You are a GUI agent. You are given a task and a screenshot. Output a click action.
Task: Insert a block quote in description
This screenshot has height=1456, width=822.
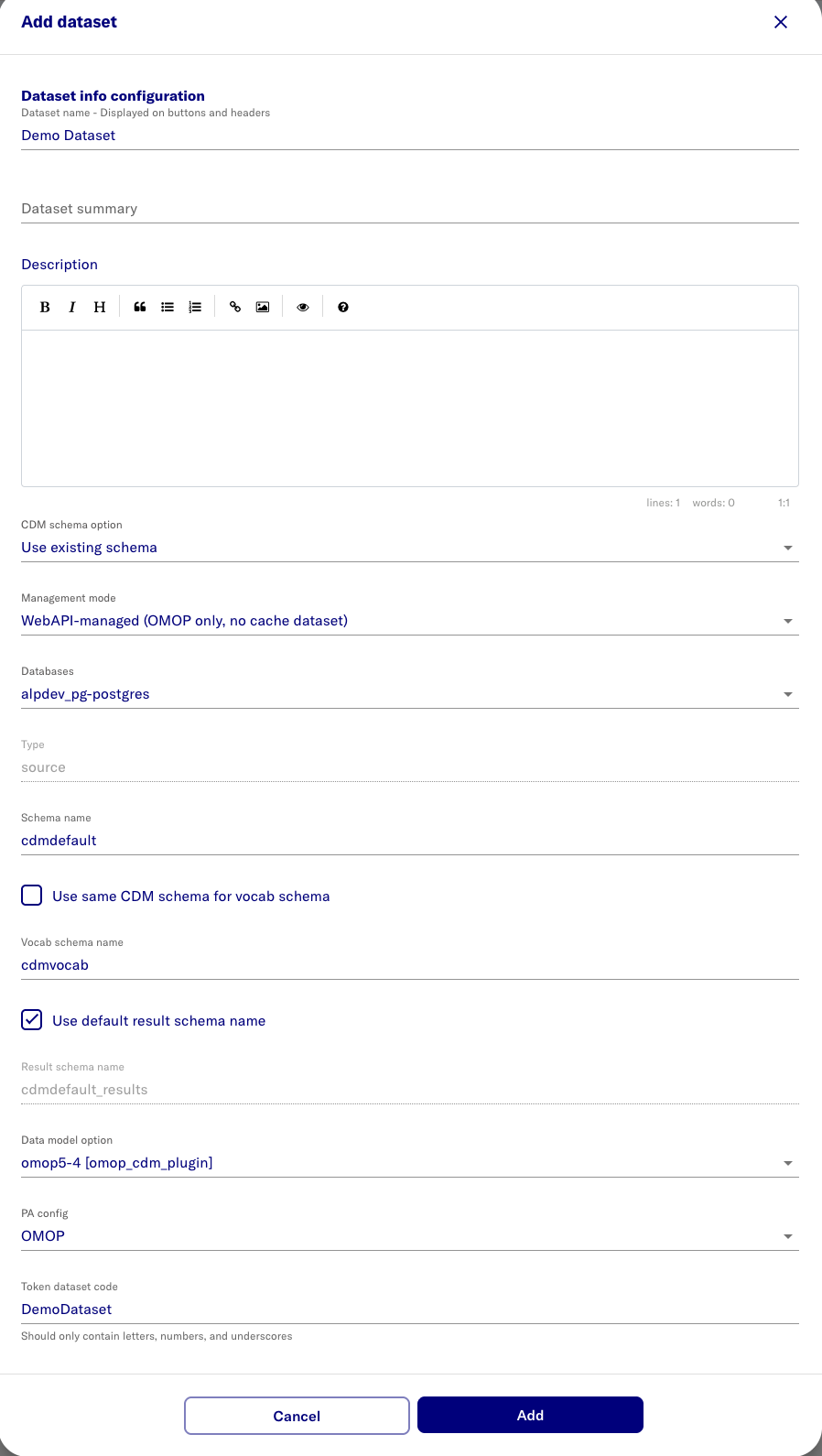(x=140, y=308)
